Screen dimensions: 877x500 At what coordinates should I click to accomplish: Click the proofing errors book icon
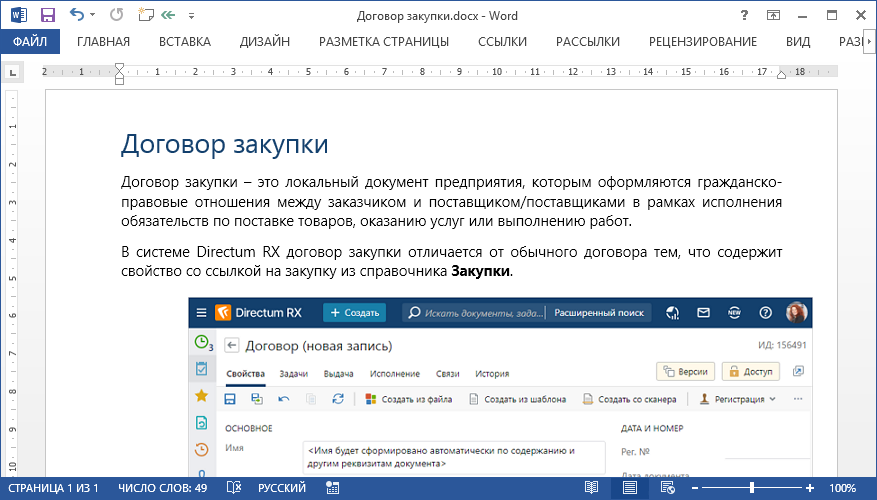click(x=234, y=488)
